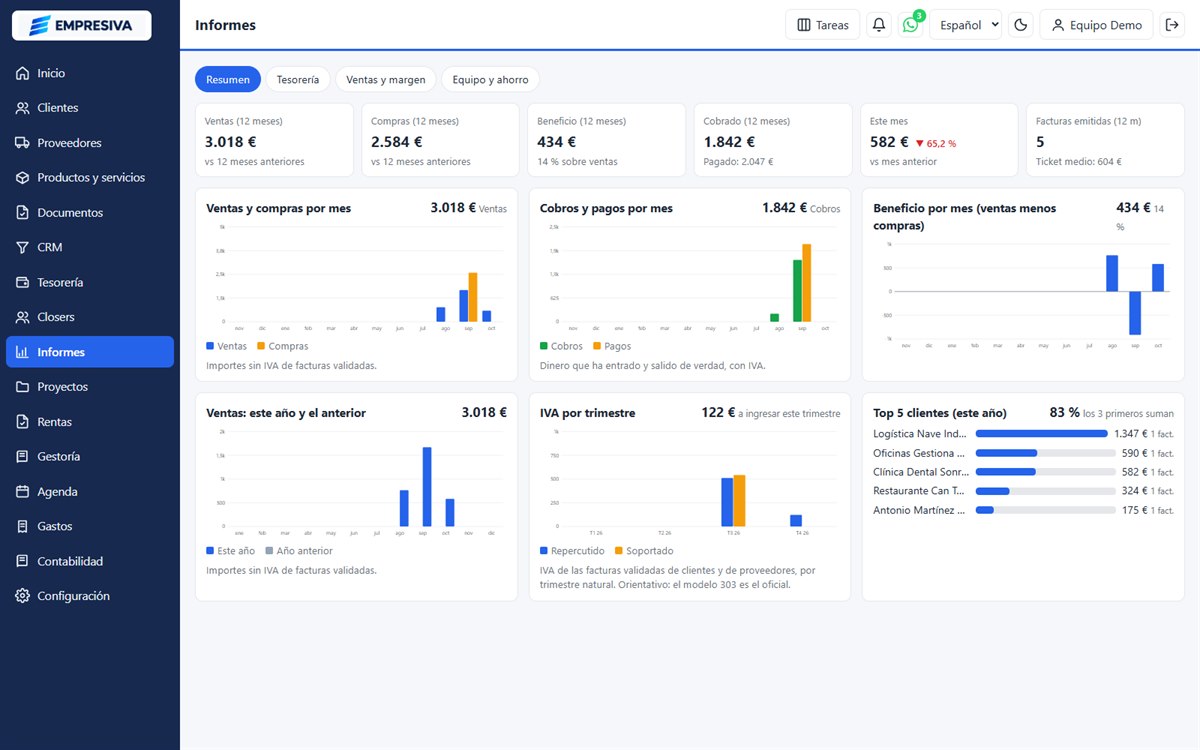Viewport: 1200px width, 750px height.
Task: Switch to the Equipo y ahorro tab
Action: (x=490, y=79)
